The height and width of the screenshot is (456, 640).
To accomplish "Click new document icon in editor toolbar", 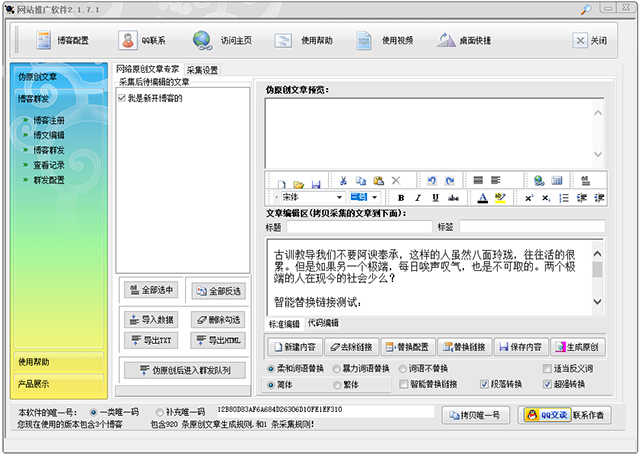I will coord(282,184).
